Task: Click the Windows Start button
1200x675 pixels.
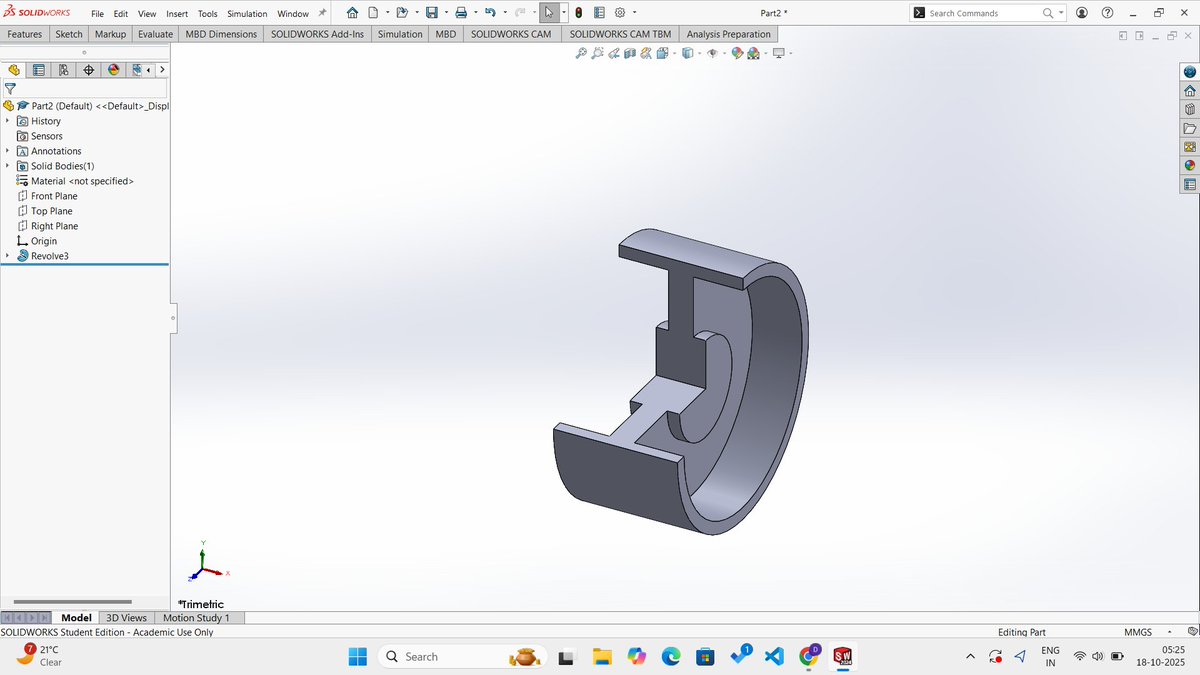Action: pos(357,656)
